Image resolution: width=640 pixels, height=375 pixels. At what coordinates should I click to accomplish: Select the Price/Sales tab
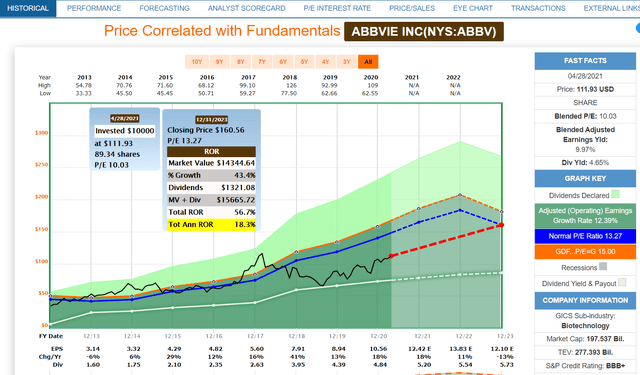pos(412,8)
